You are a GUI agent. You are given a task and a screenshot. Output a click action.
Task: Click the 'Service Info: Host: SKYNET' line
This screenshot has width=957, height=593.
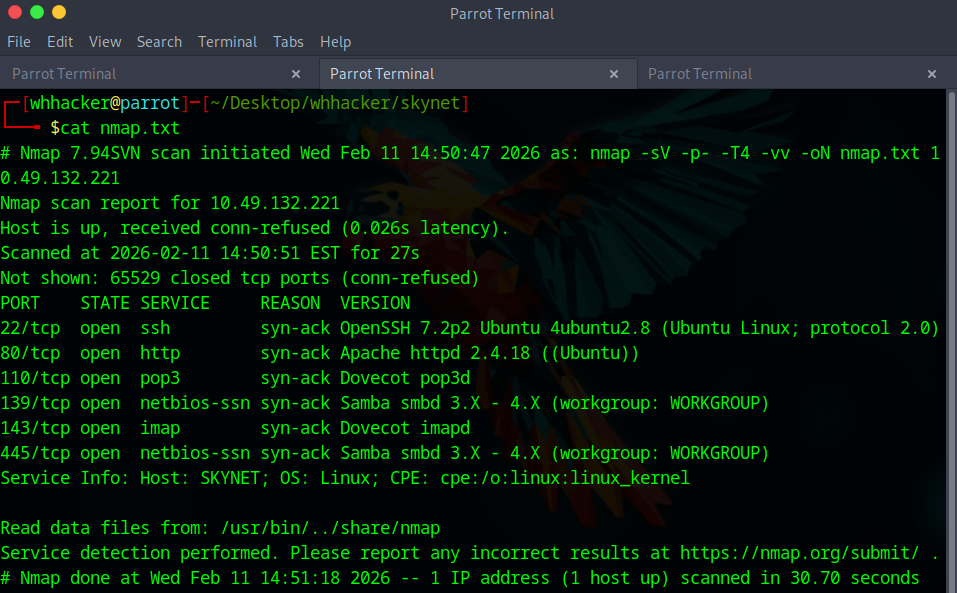click(x=345, y=478)
